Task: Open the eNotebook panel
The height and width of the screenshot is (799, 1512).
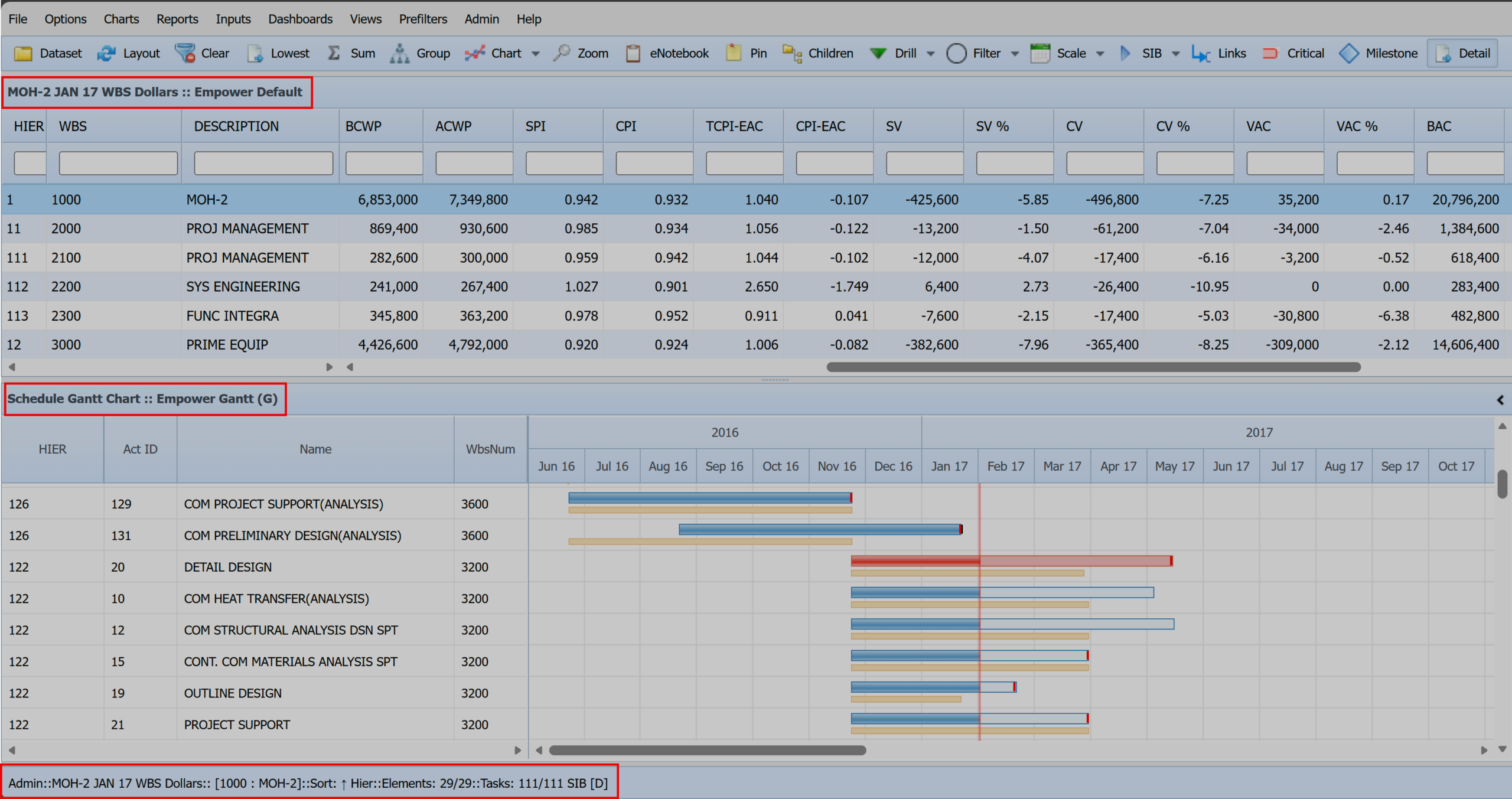Action: tap(667, 53)
